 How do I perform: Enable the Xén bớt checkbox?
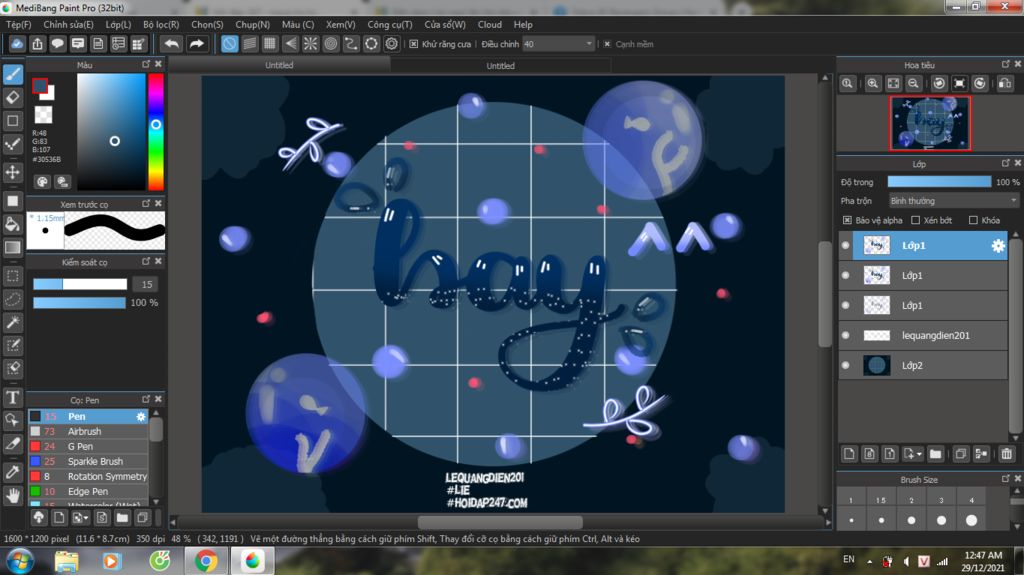pos(916,220)
